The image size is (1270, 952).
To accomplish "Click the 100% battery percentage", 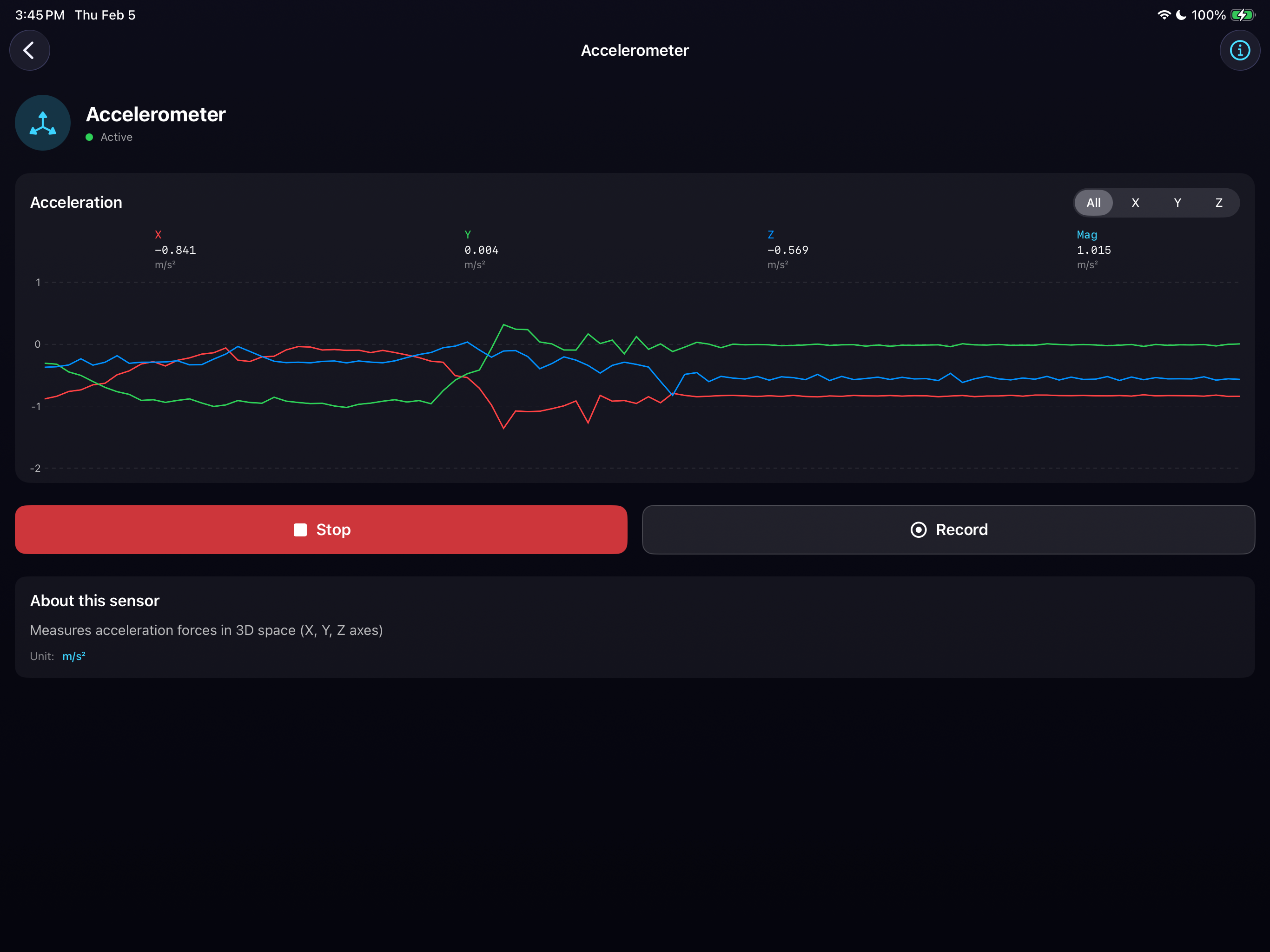I will pos(1208,15).
